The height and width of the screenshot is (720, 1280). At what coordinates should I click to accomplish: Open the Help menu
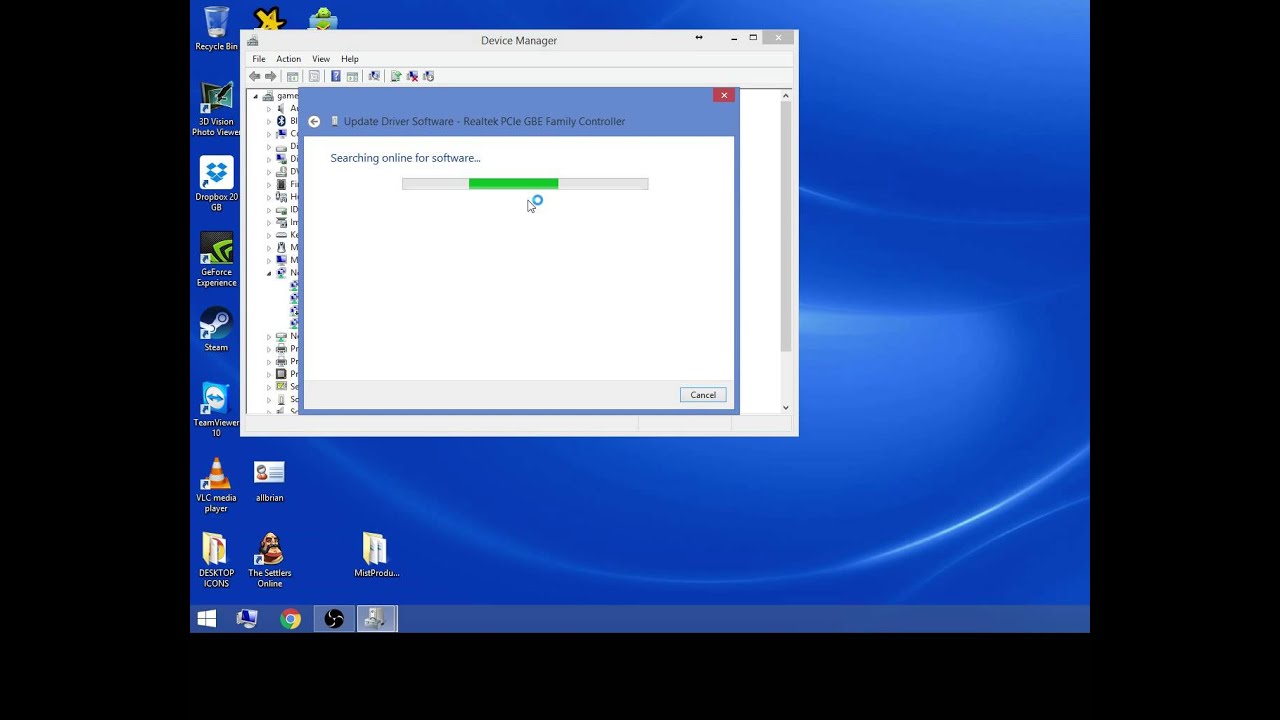tap(350, 59)
